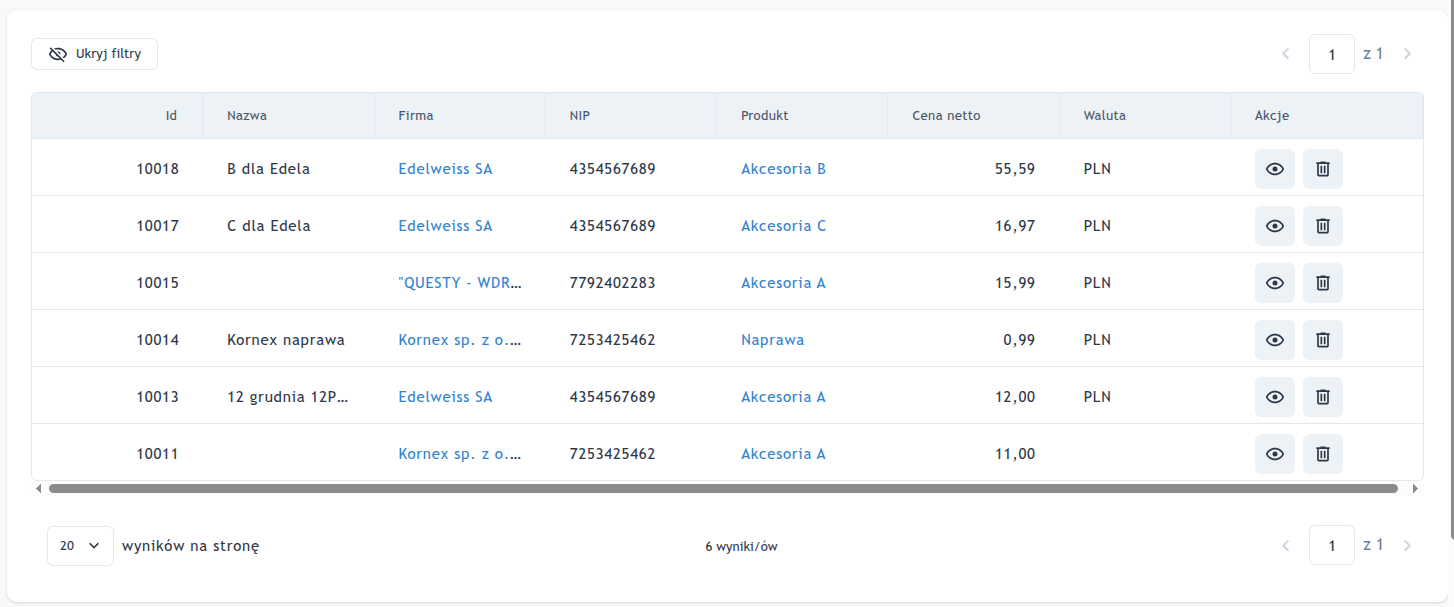Open the Kornex sp. z o.o. link in row 10014
The image size is (1454, 607).
pos(460,340)
